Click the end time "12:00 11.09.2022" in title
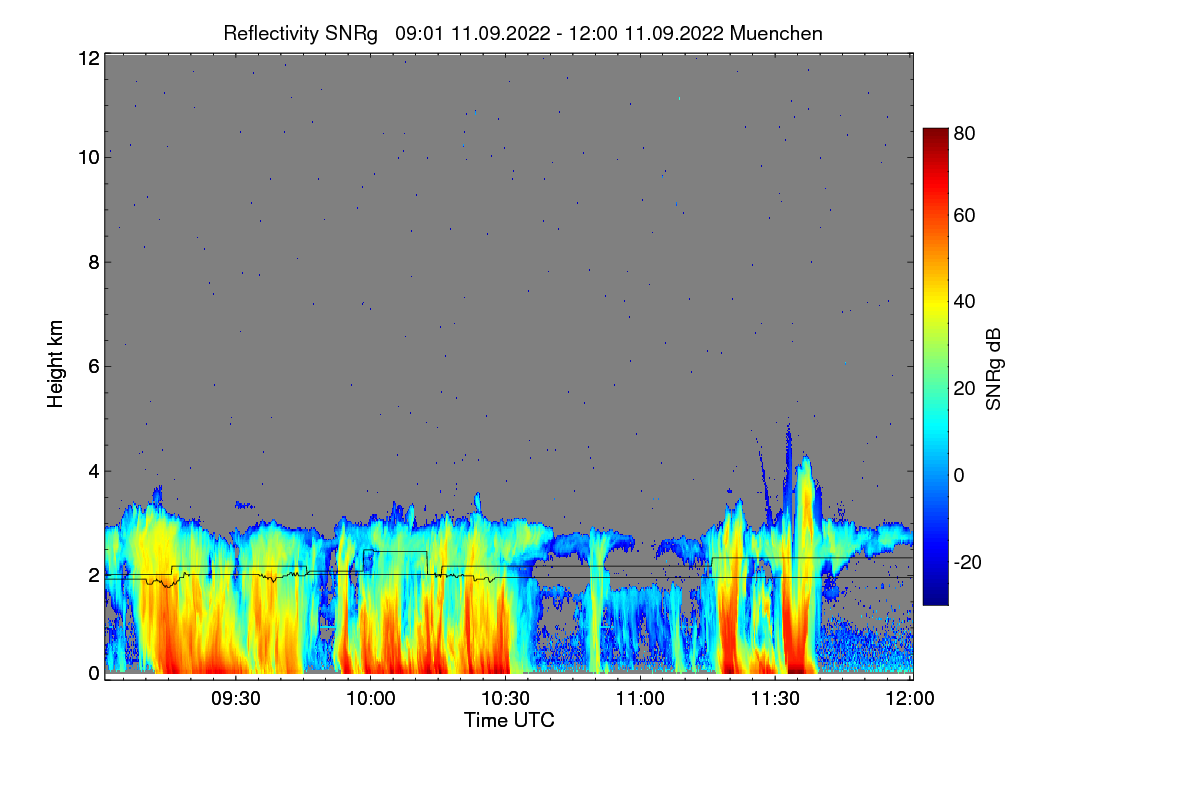The image size is (1200, 800). [645, 33]
